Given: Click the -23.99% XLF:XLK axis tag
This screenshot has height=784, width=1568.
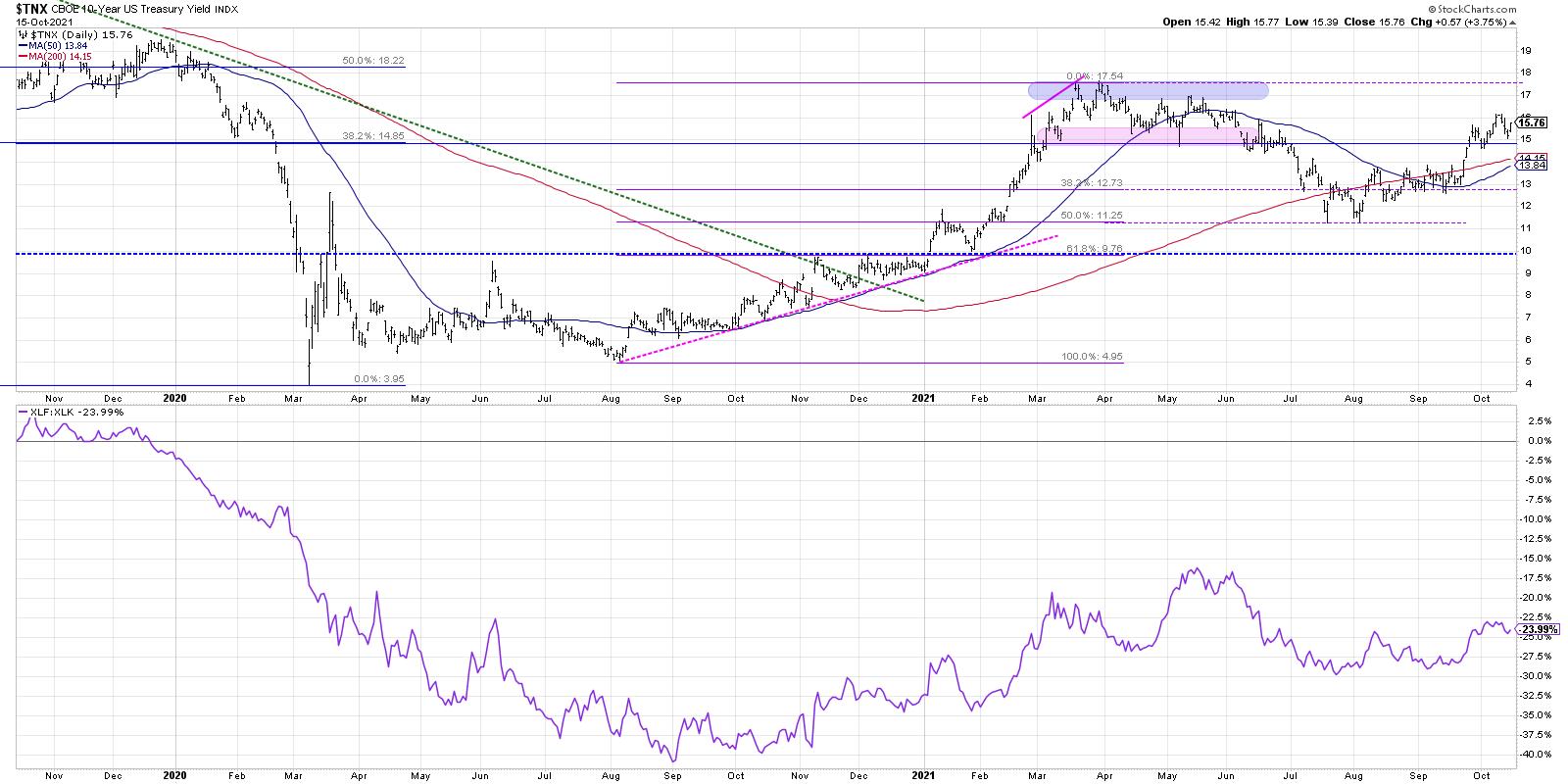Looking at the screenshot, I should 1536,629.
